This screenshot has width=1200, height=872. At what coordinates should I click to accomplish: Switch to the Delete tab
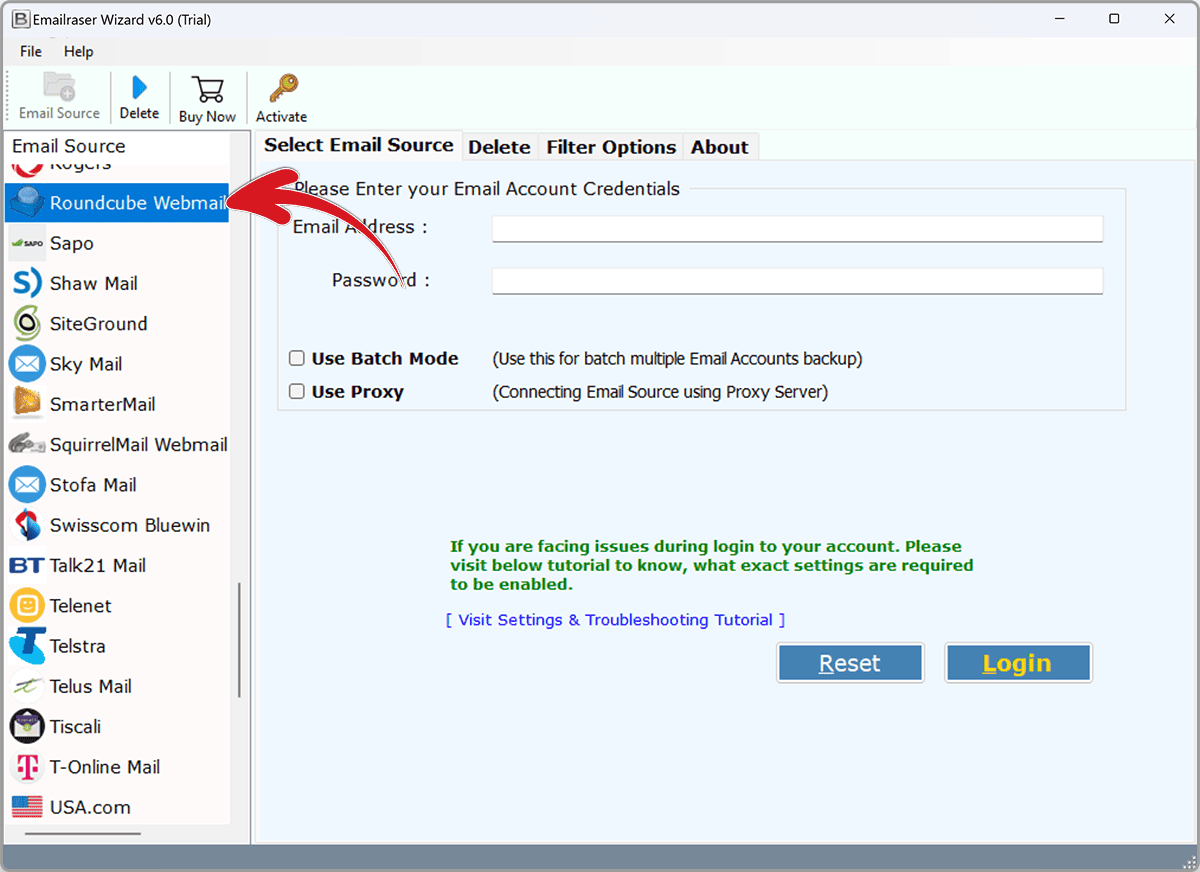click(x=499, y=147)
